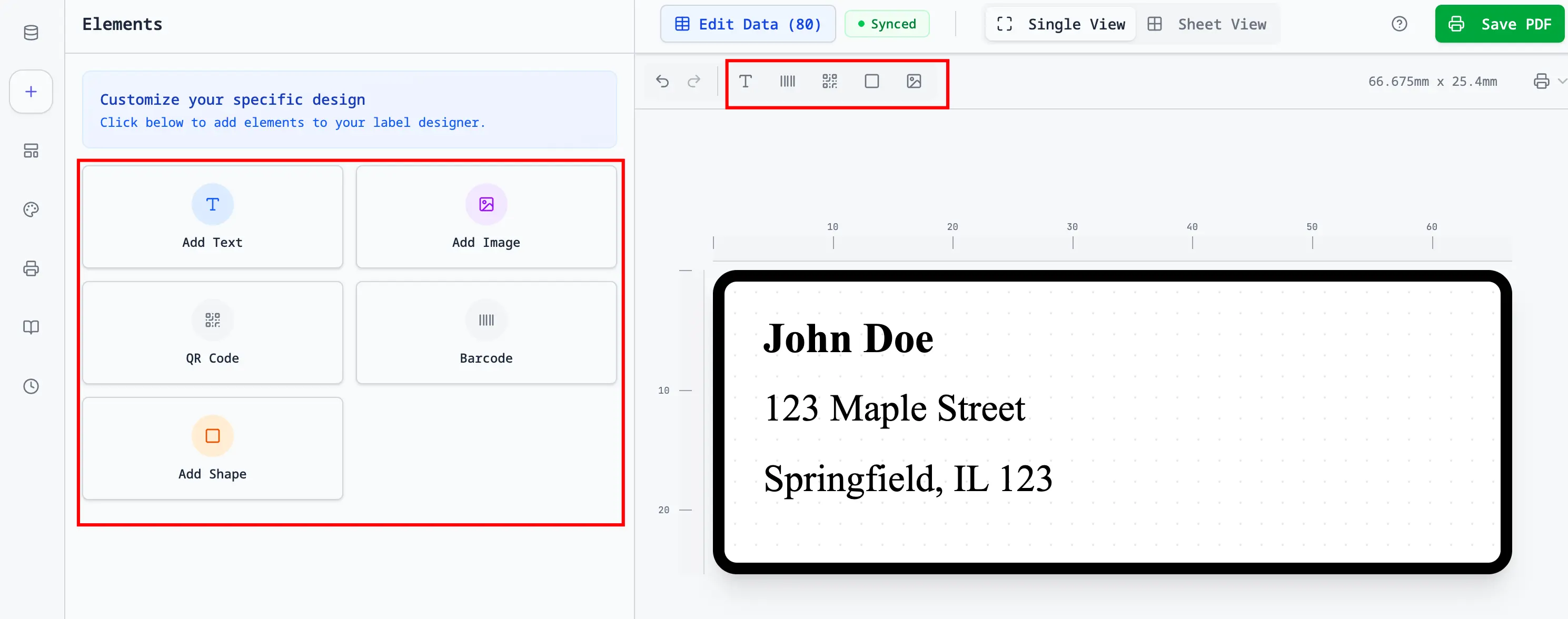1568x619 pixels.
Task: Click the toolbar Text tool icon
Action: (x=745, y=81)
